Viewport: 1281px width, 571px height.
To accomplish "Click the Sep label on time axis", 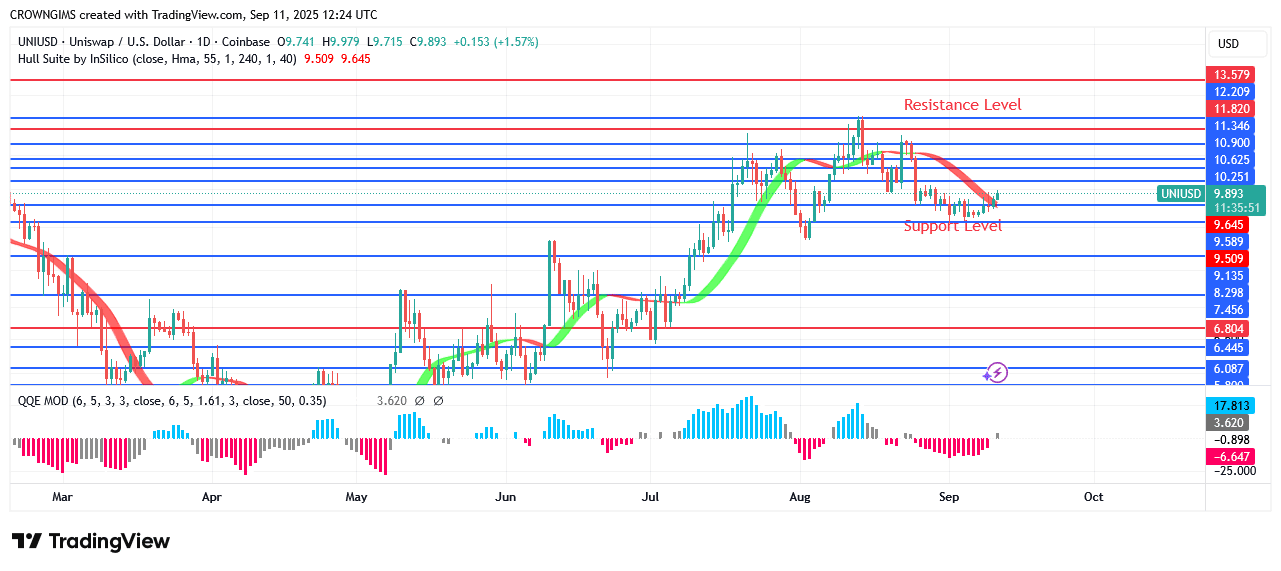I will tap(949, 497).
